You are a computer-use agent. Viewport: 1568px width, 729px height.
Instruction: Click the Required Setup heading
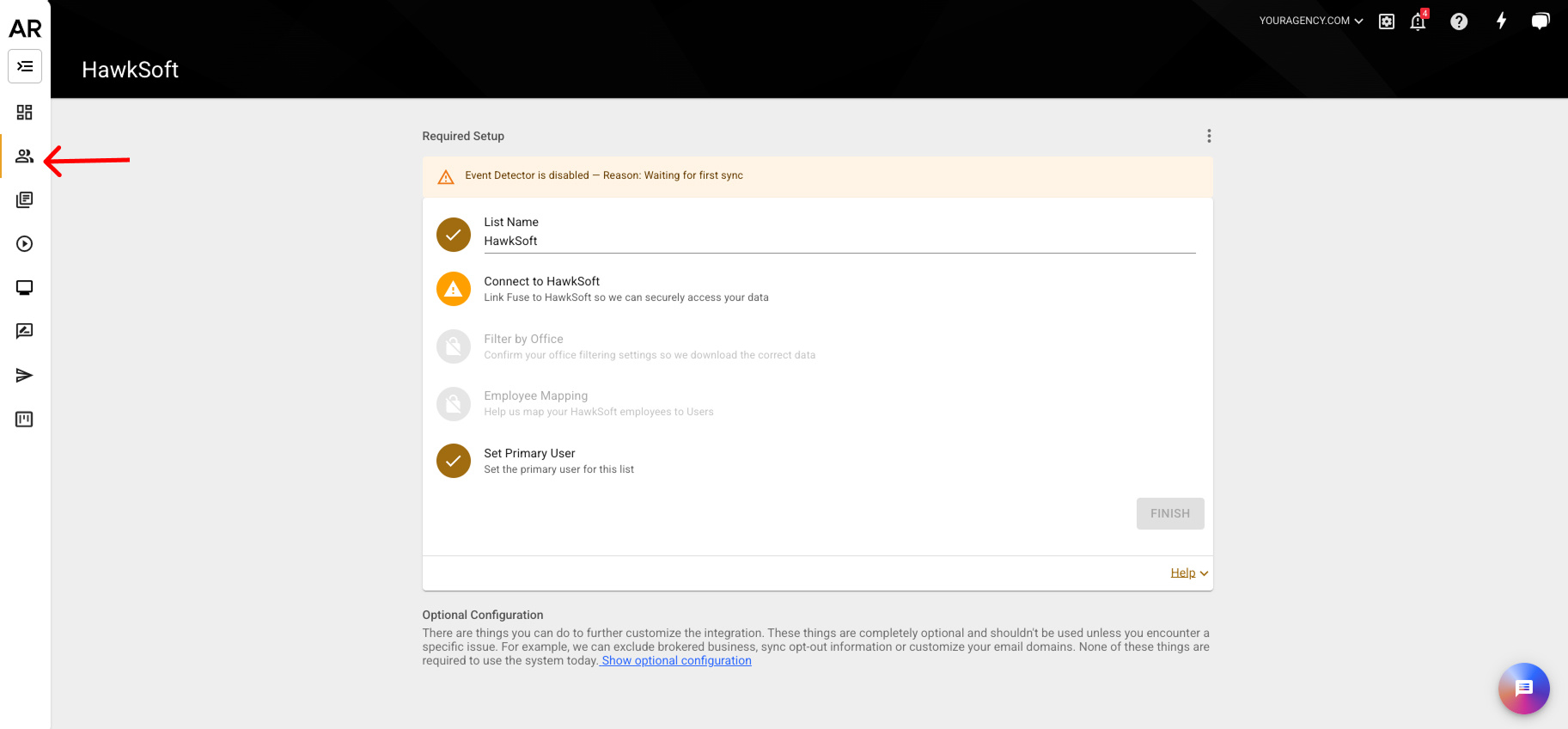(463, 136)
